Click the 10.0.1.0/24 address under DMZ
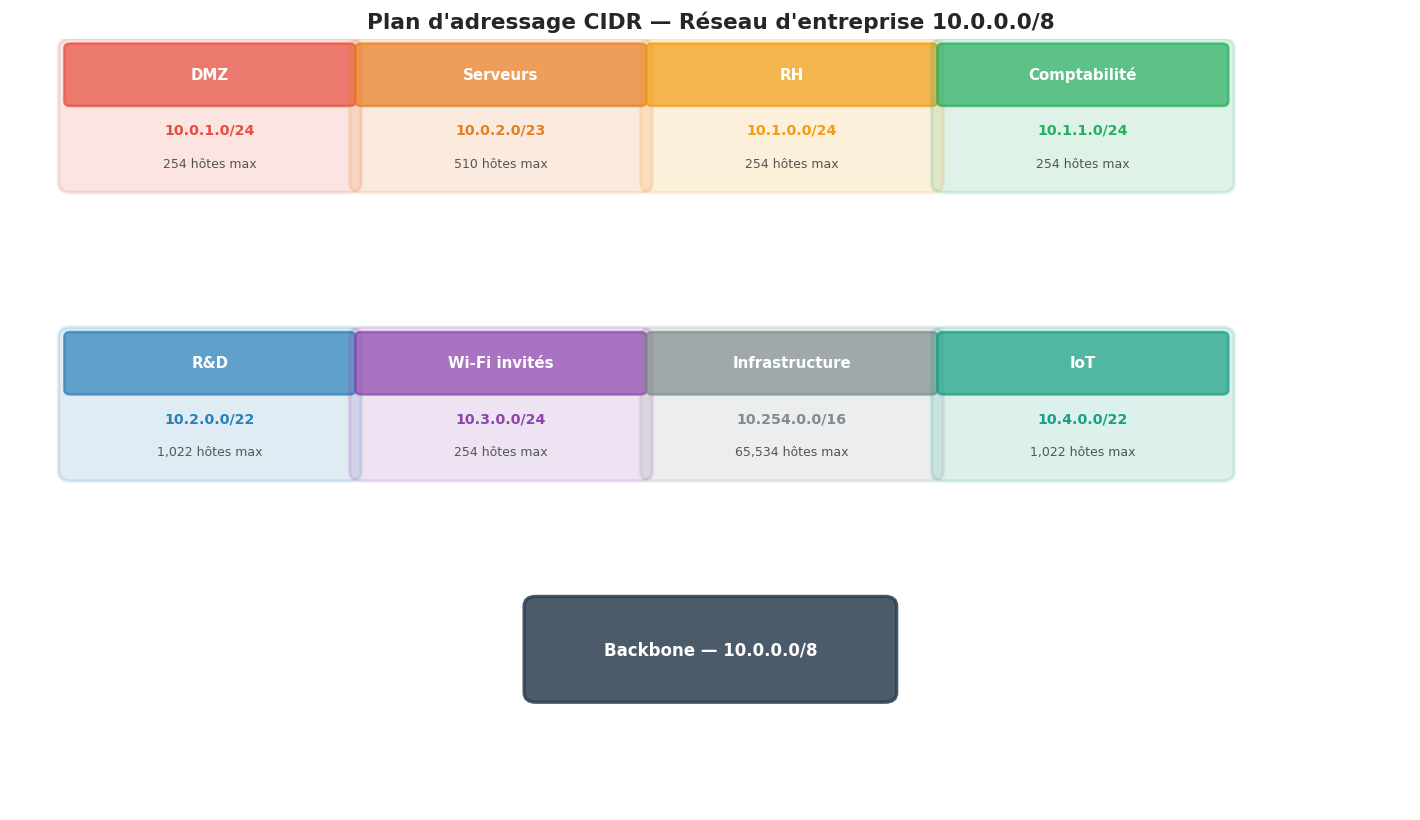Viewport: 1420px width, 820px height. [210, 131]
